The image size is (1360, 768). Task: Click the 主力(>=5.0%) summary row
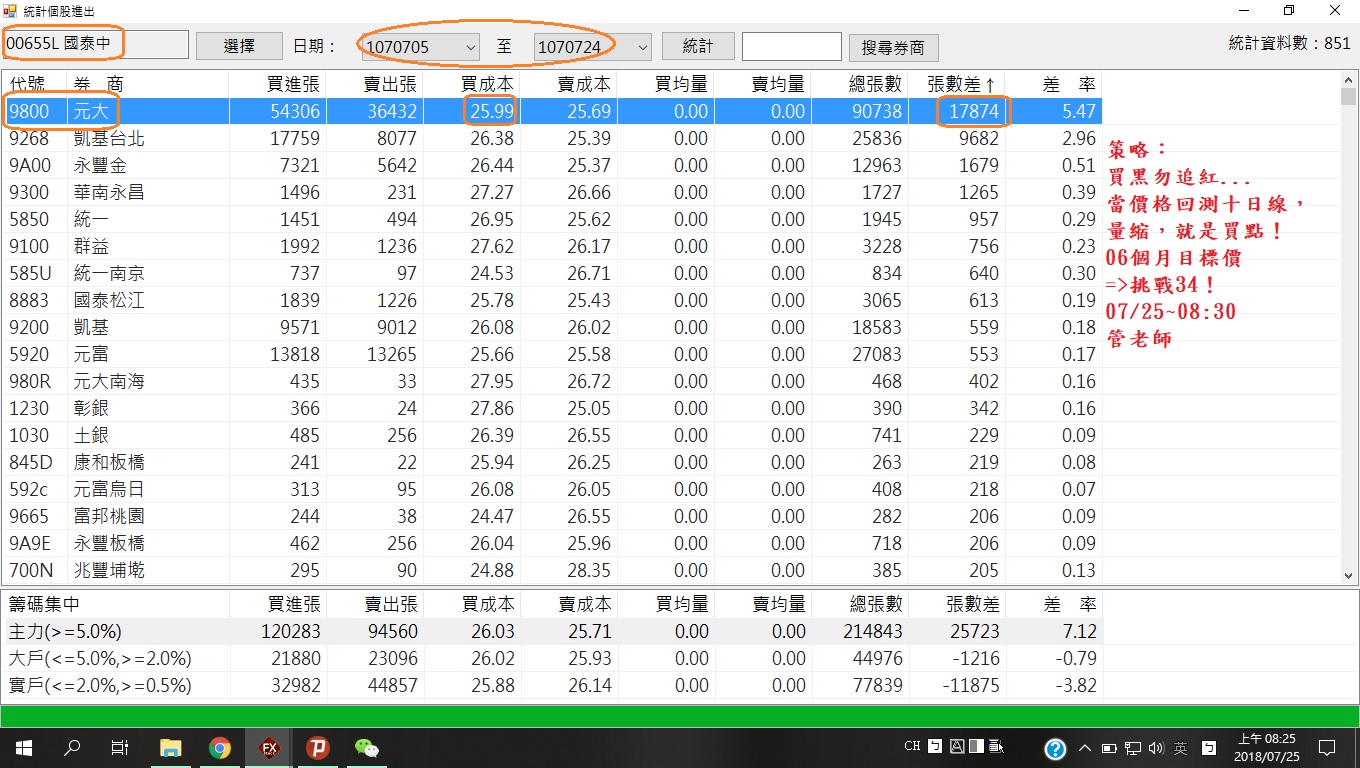click(552, 631)
